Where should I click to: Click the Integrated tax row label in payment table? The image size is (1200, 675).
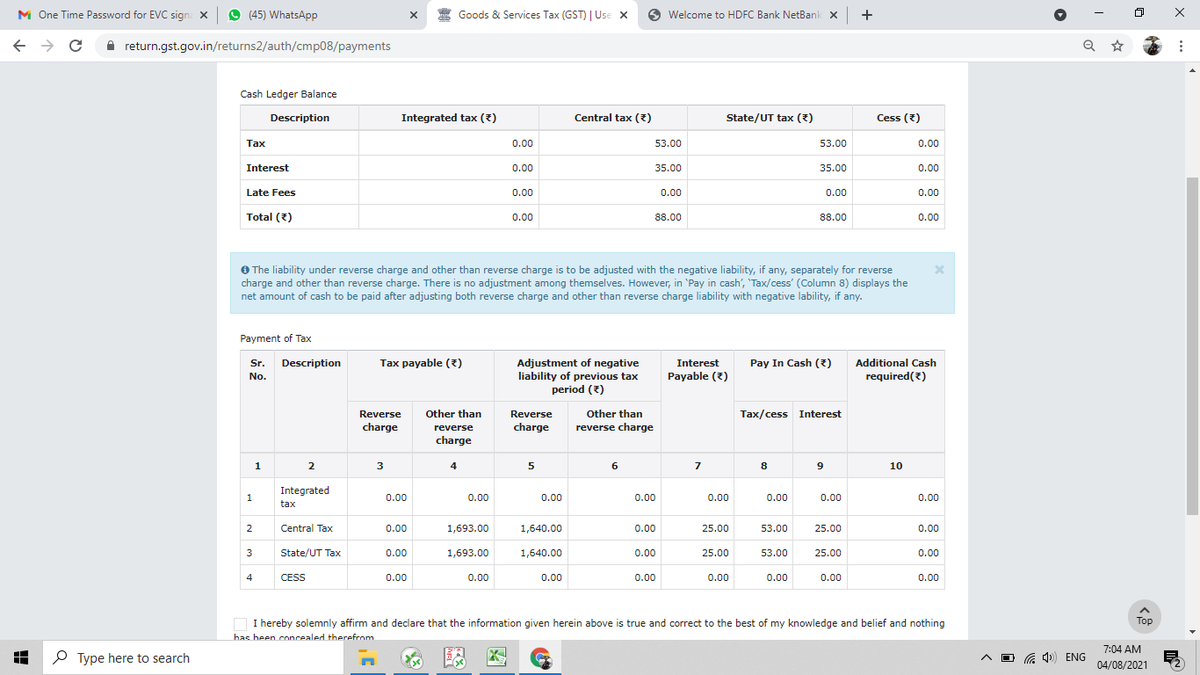tap(305, 497)
